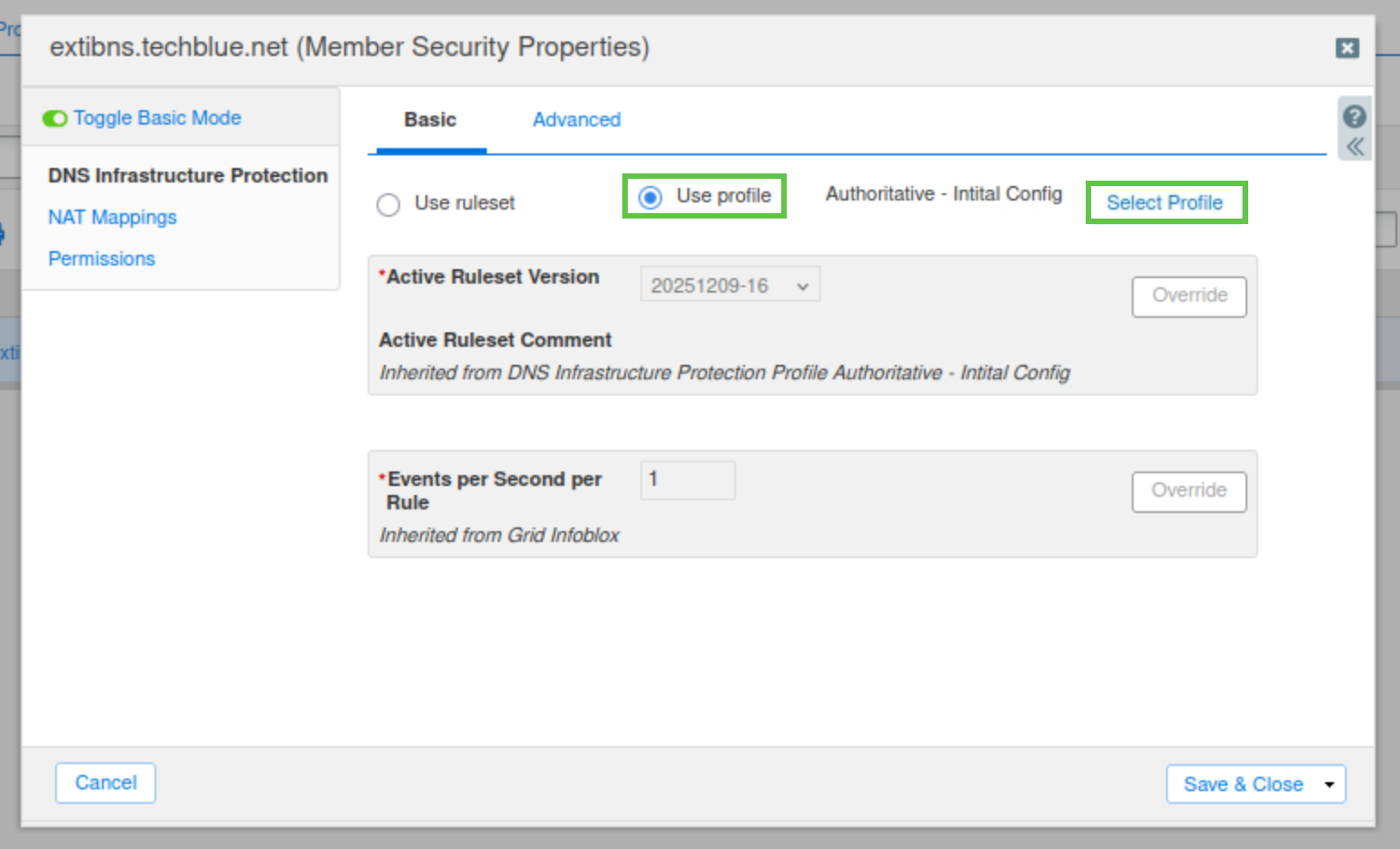Viewport: 1400px width, 849px height.
Task: Click Save & Close
Action: click(x=1243, y=785)
